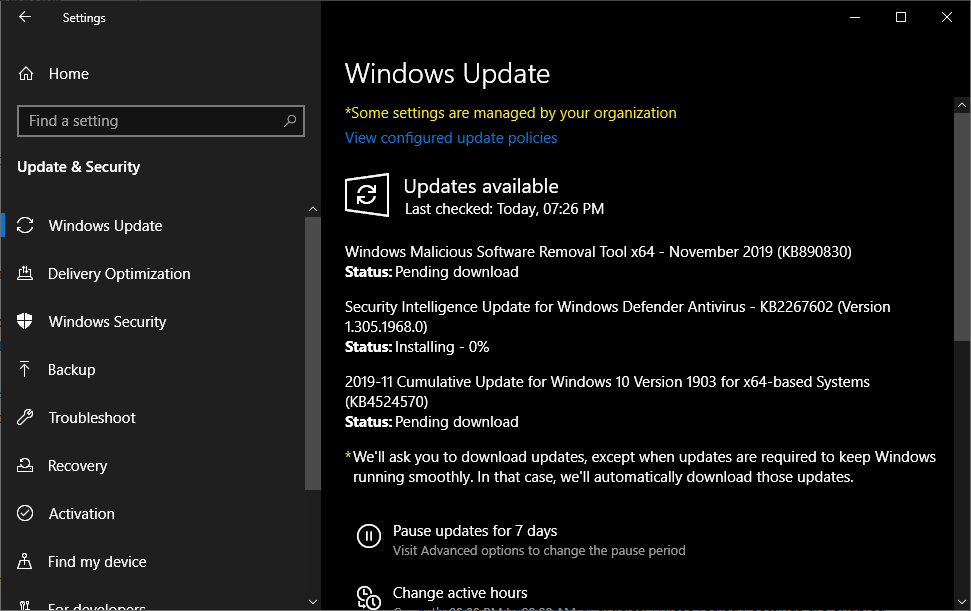The width and height of the screenshot is (971, 611).
Task: Click the Backup upward arrow icon
Action: (x=25, y=369)
